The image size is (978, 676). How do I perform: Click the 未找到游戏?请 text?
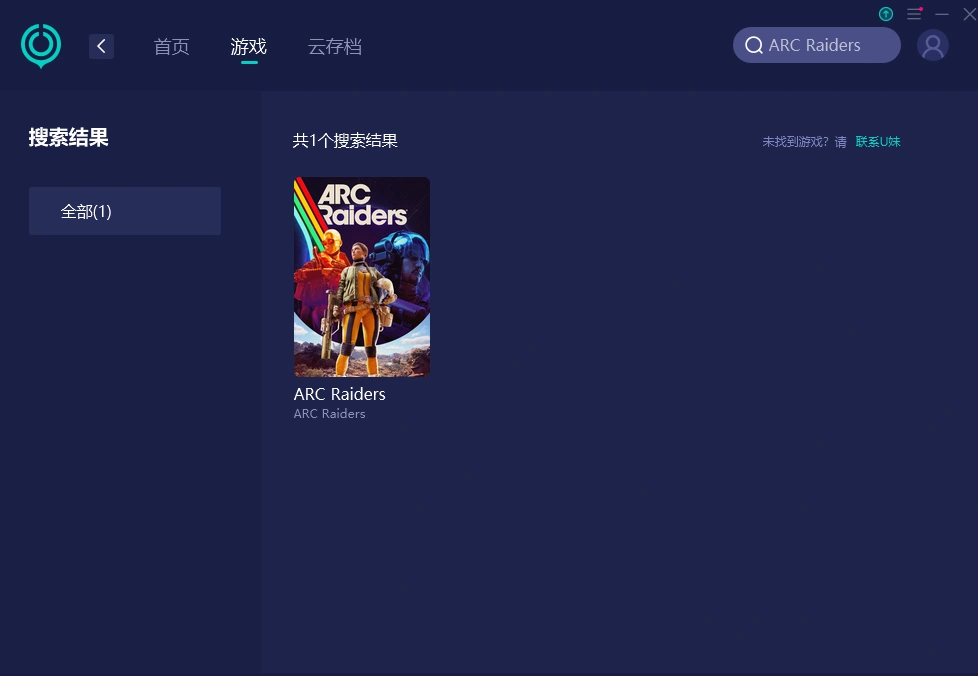[x=805, y=142]
